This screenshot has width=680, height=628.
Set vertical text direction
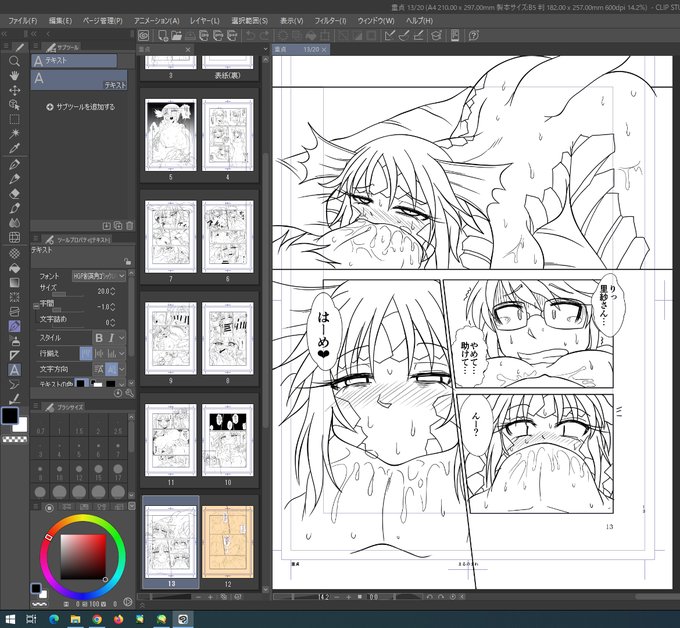point(111,369)
